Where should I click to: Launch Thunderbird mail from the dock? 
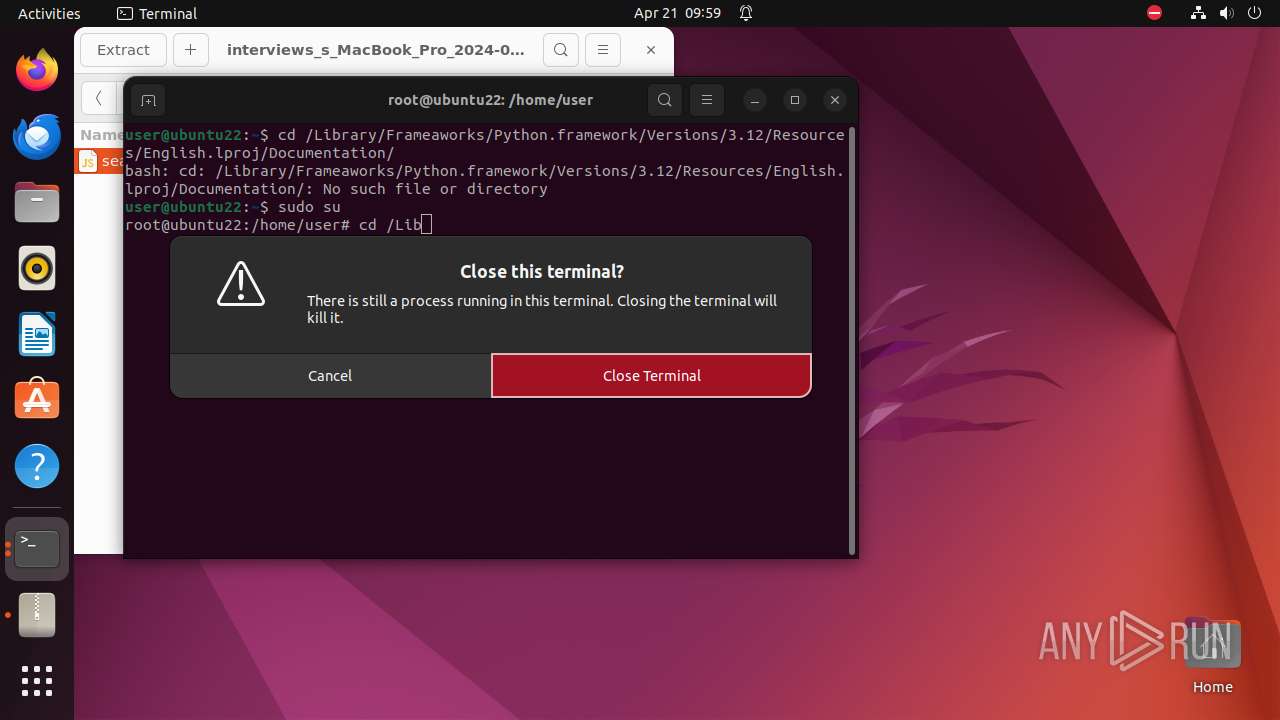pos(37,136)
